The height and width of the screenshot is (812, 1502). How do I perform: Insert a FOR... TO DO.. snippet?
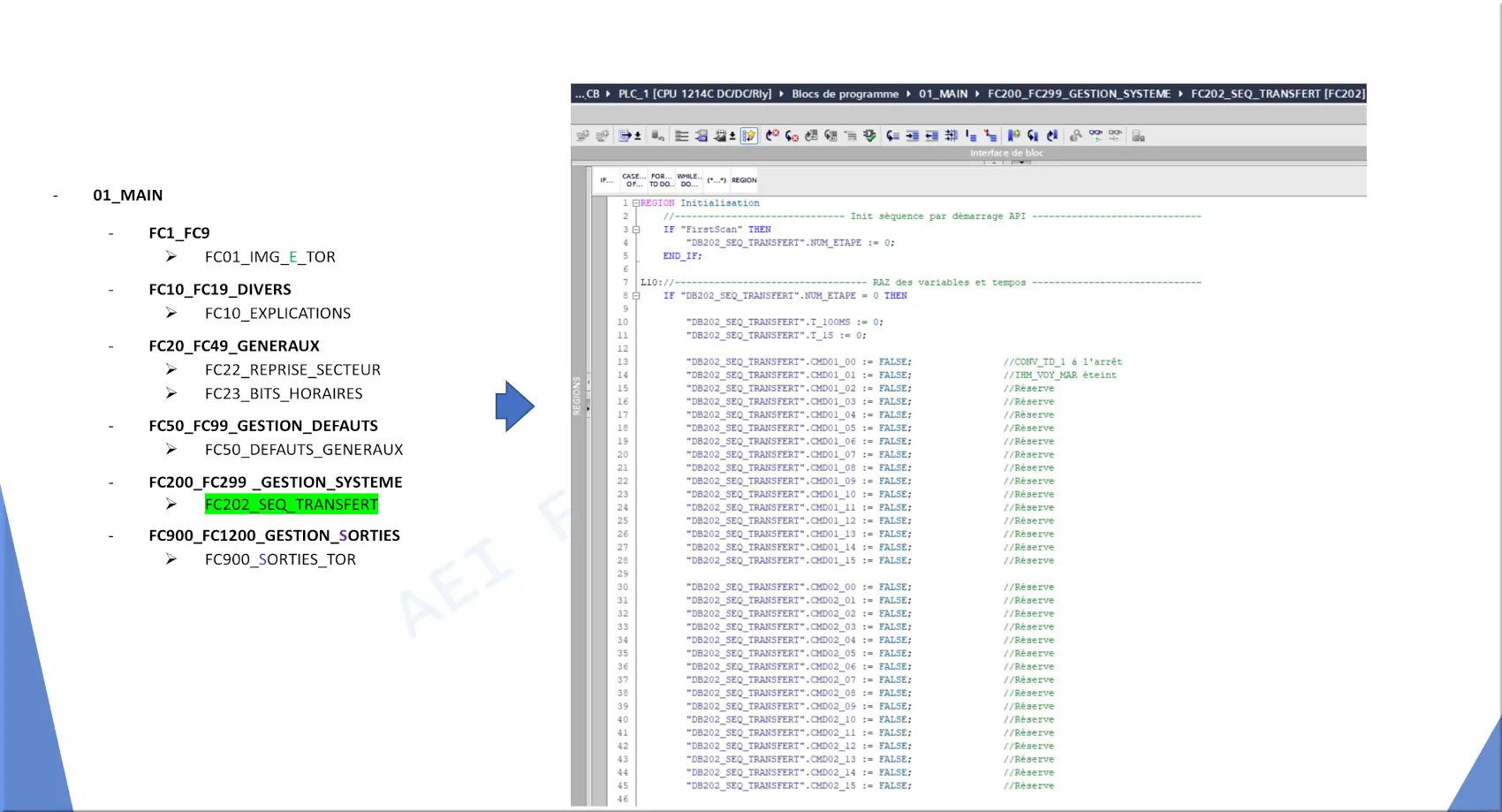coord(662,180)
